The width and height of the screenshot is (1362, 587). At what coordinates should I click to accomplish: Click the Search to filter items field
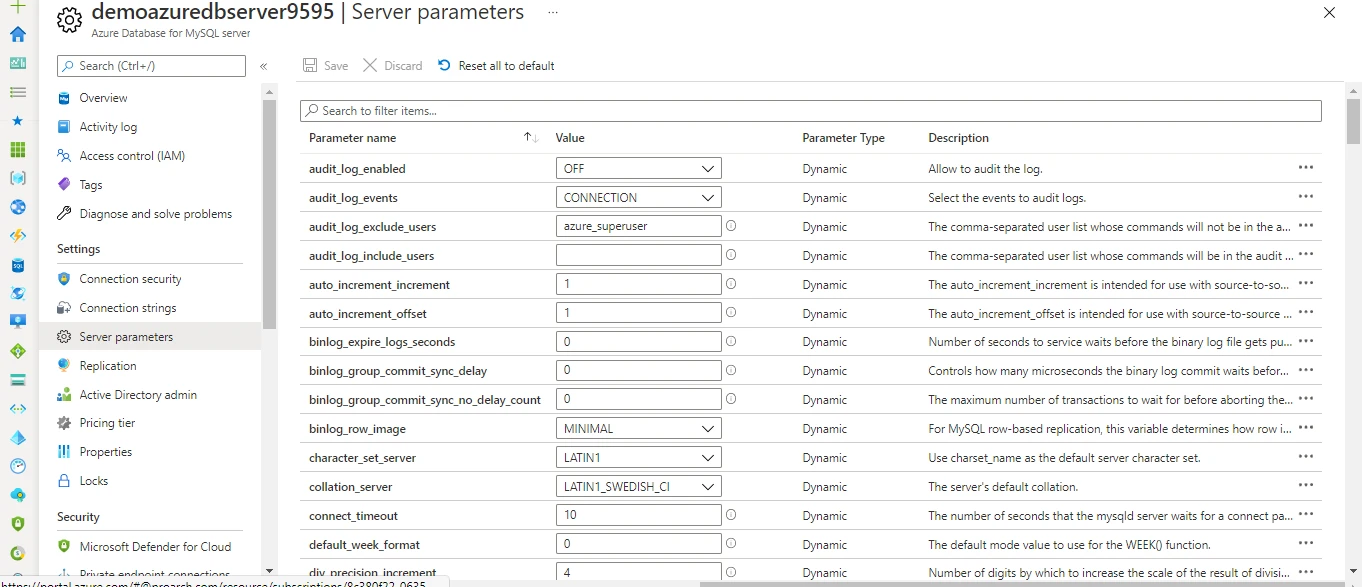coord(810,110)
